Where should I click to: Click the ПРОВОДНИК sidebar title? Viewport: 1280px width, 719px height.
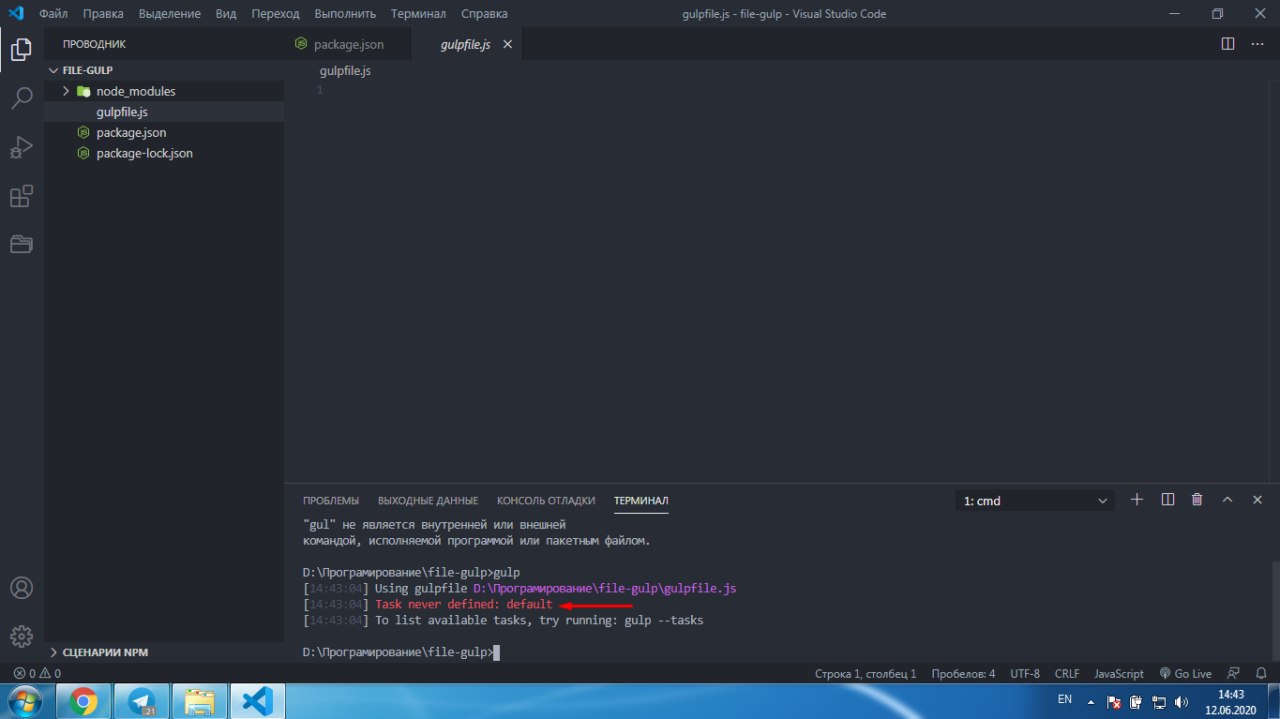pos(94,44)
